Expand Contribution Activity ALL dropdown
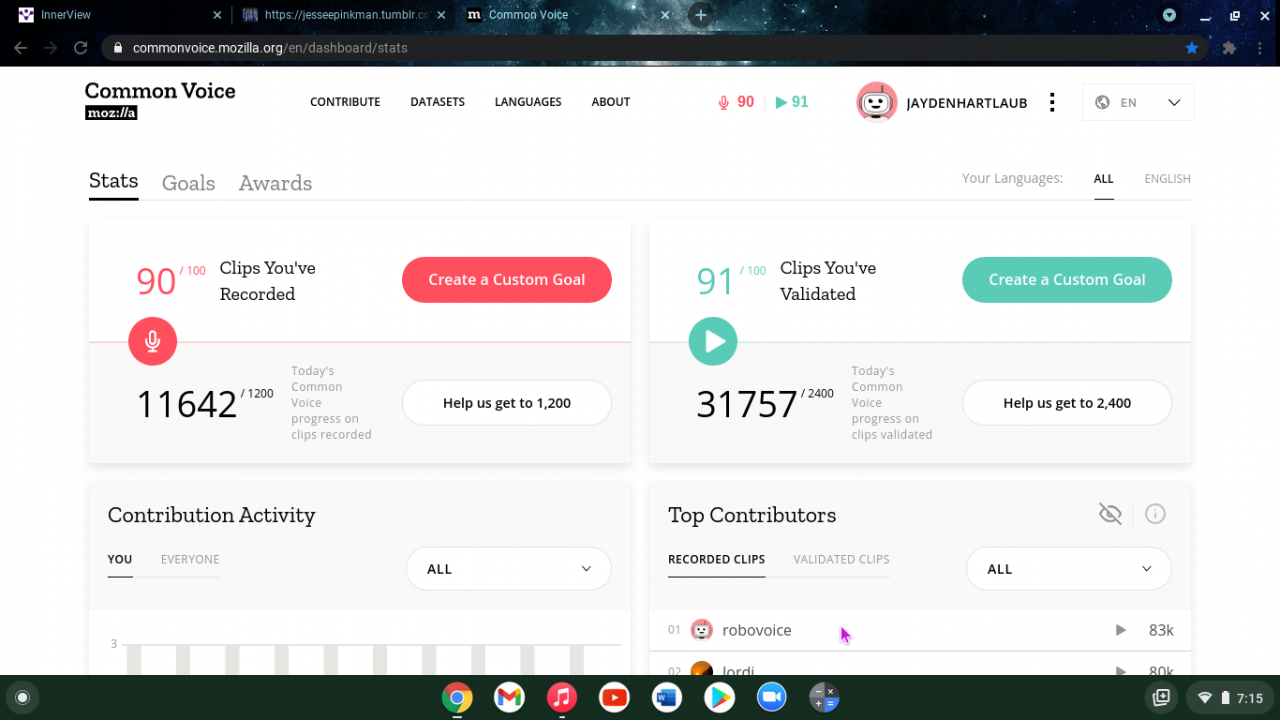This screenshot has width=1280, height=720. 509,569
